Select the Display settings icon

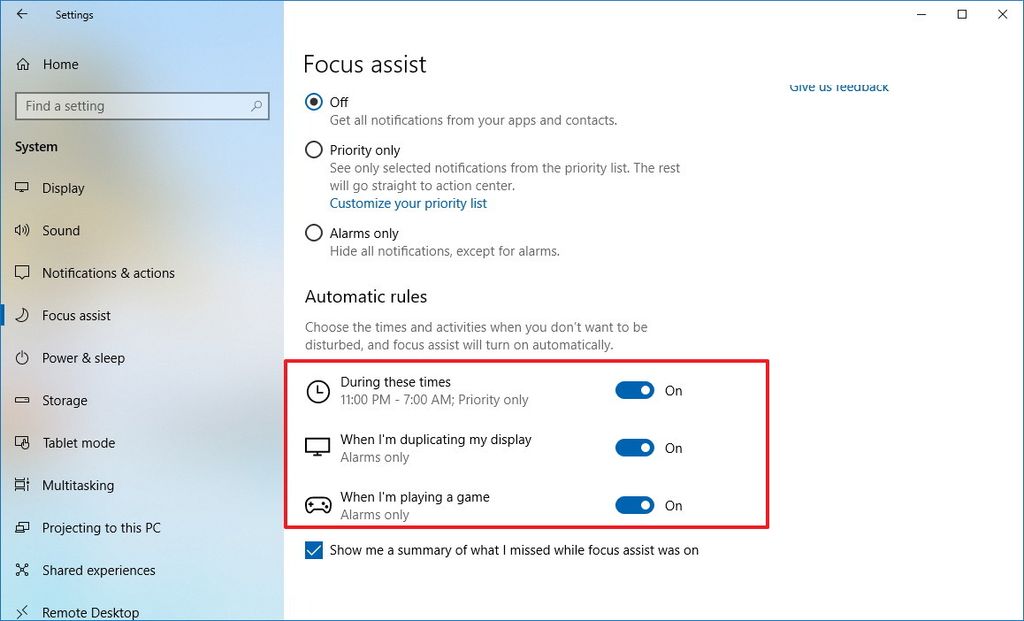[22, 188]
